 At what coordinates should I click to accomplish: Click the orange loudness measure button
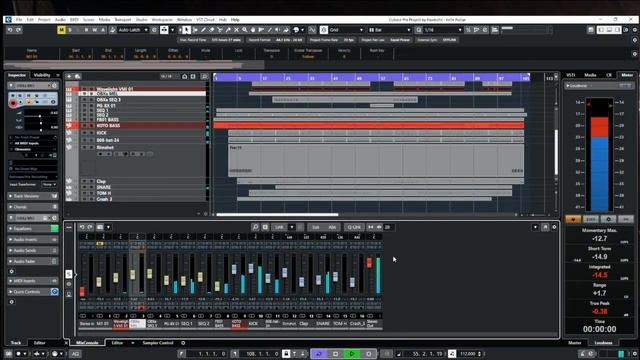[x=573, y=219]
